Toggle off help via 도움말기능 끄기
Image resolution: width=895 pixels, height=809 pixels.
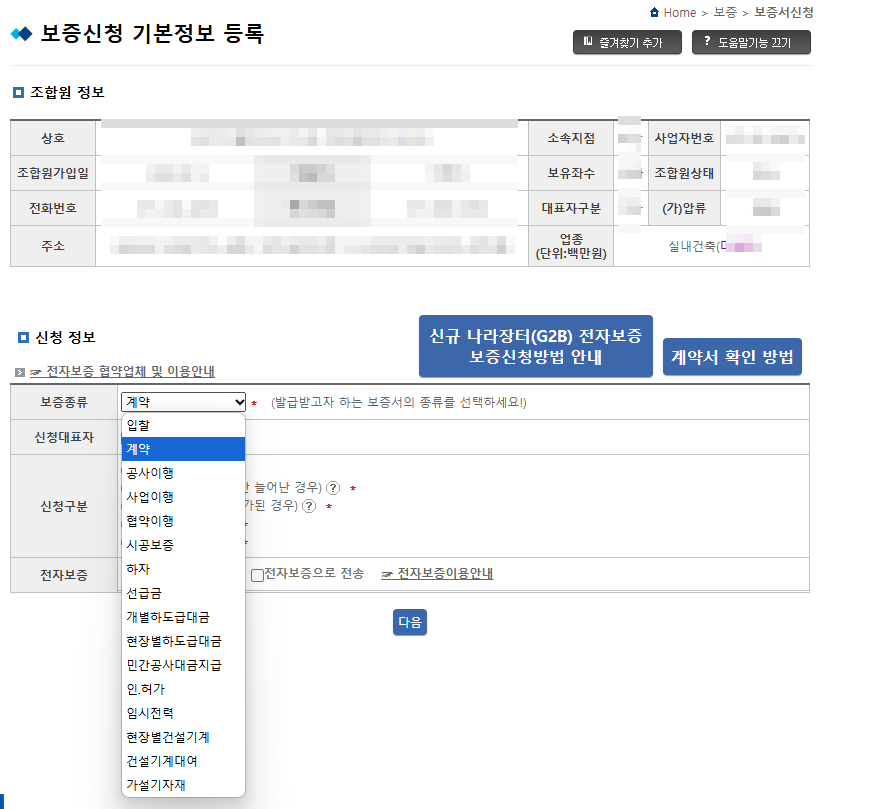pyautogui.click(x=751, y=42)
